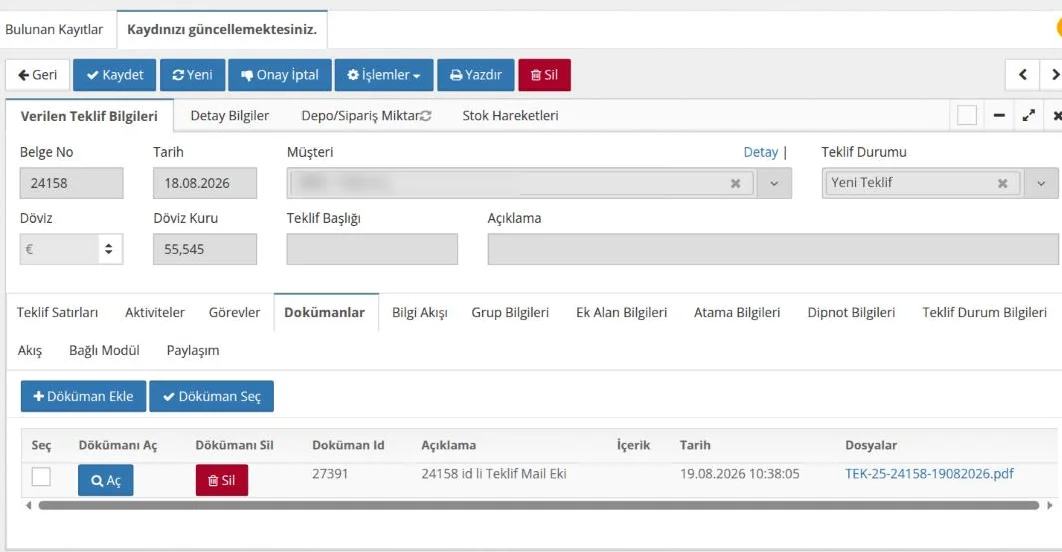Cancel approval with Onay İptal
The width and height of the screenshot is (1062, 552).
[280, 75]
